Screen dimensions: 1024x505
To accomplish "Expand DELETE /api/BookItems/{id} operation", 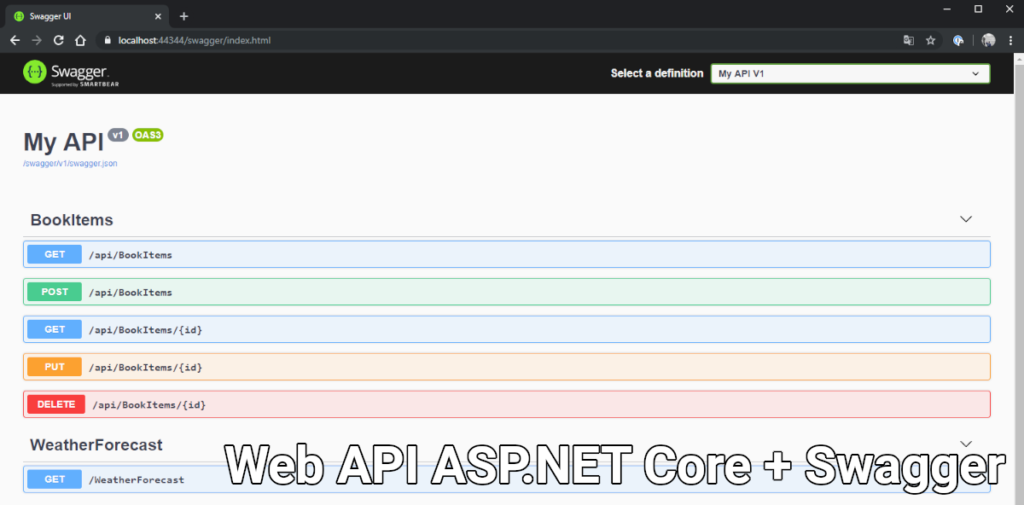I will [507, 404].
